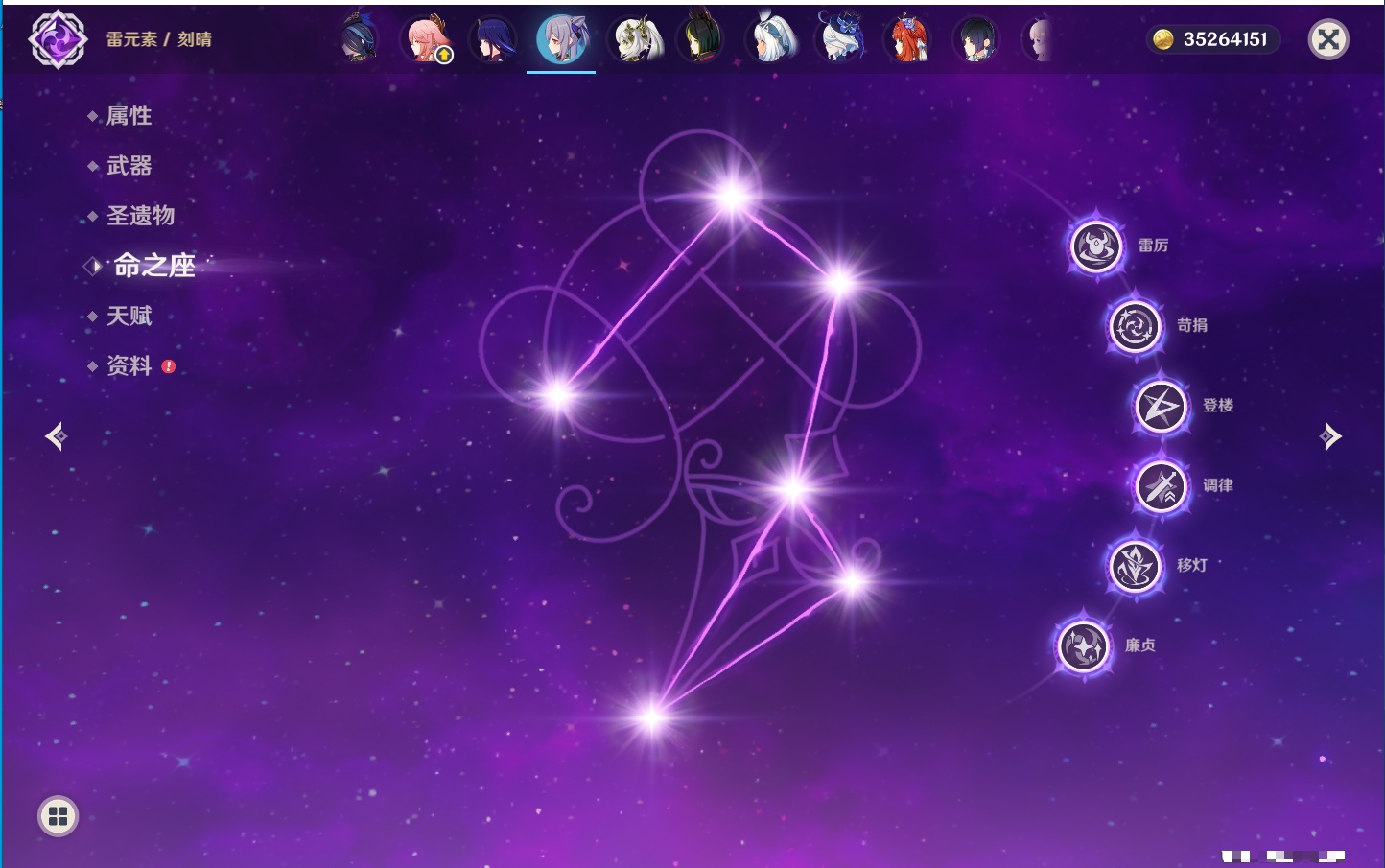
Task: Open the 调律 constellation icon
Action: coord(1162,486)
